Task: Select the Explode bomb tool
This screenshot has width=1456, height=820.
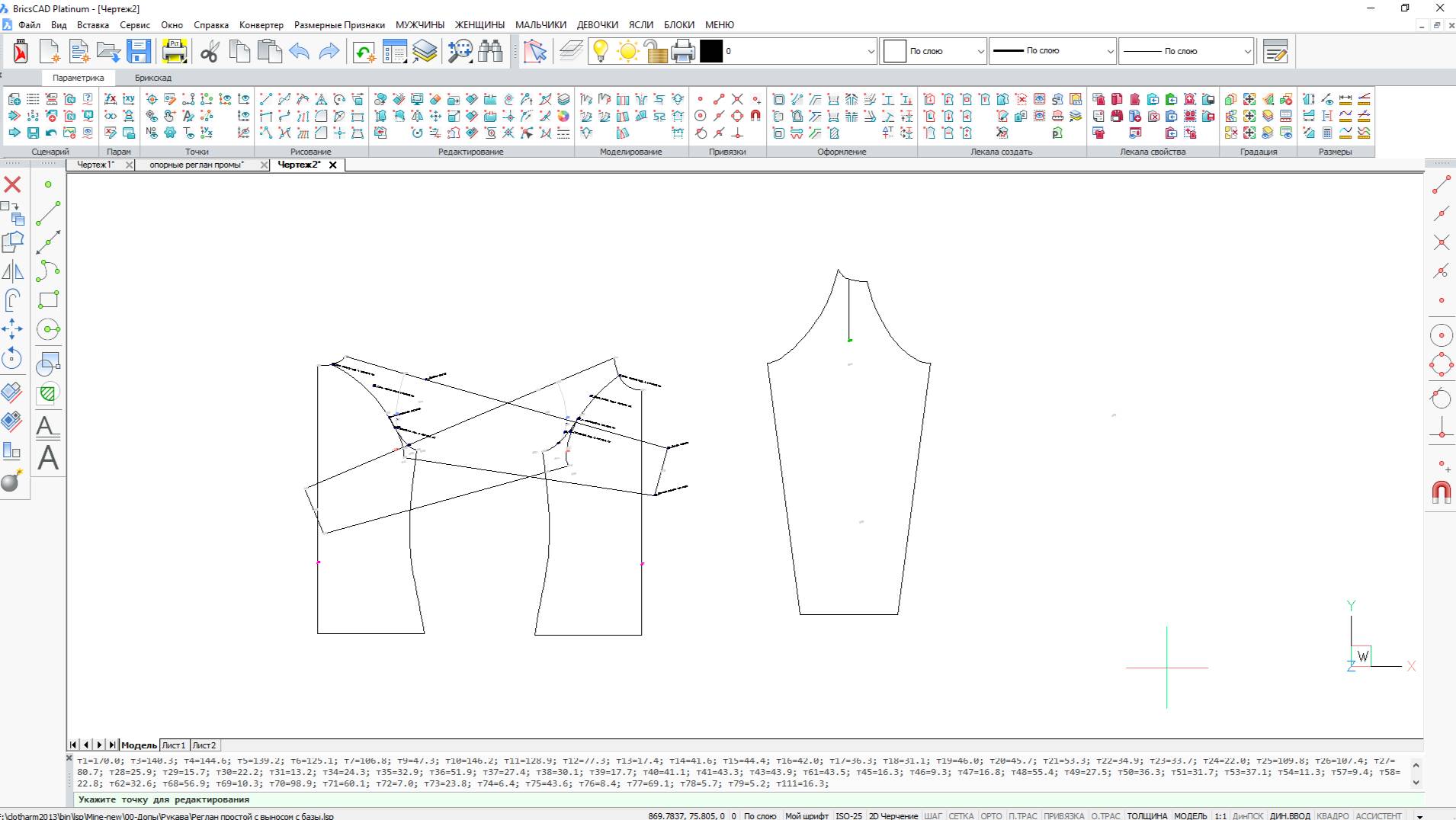Action: click(x=12, y=481)
